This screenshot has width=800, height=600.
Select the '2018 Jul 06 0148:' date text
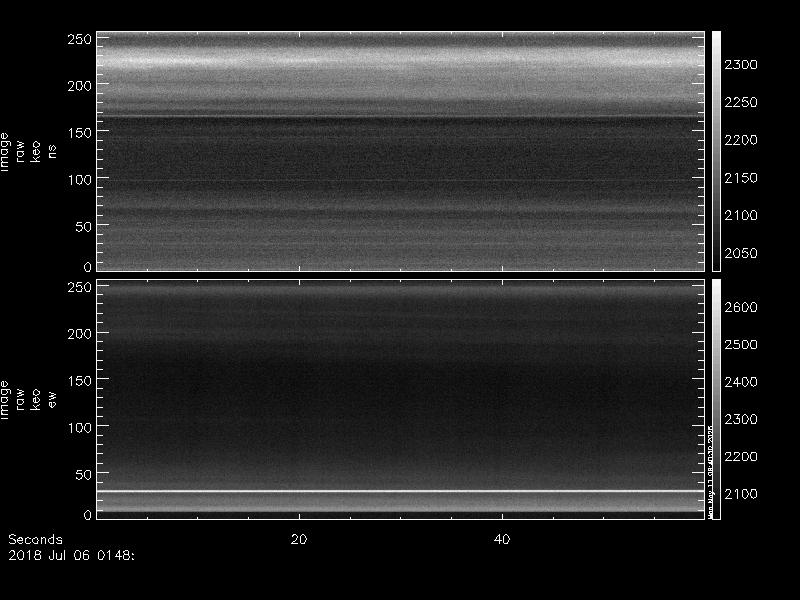tap(71, 555)
